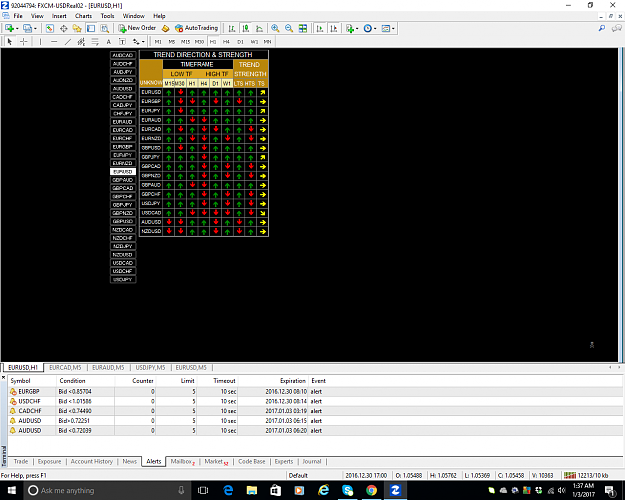Viewport: 625px width, 500px height.
Task: Toggle the M1 timeframe button
Action: pyautogui.click(x=158, y=41)
